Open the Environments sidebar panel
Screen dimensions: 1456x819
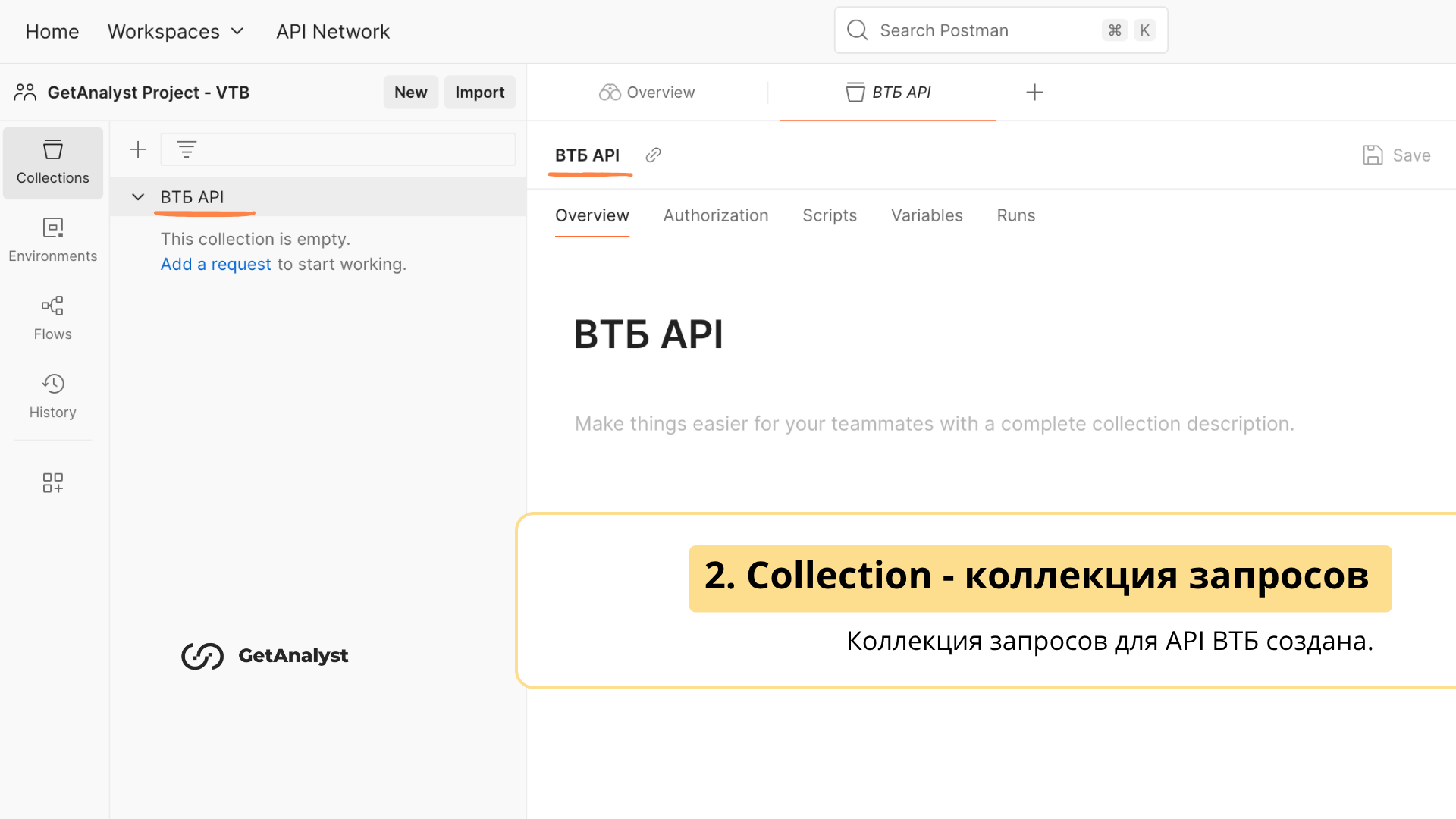pyautogui.click(x=53, y=240)
